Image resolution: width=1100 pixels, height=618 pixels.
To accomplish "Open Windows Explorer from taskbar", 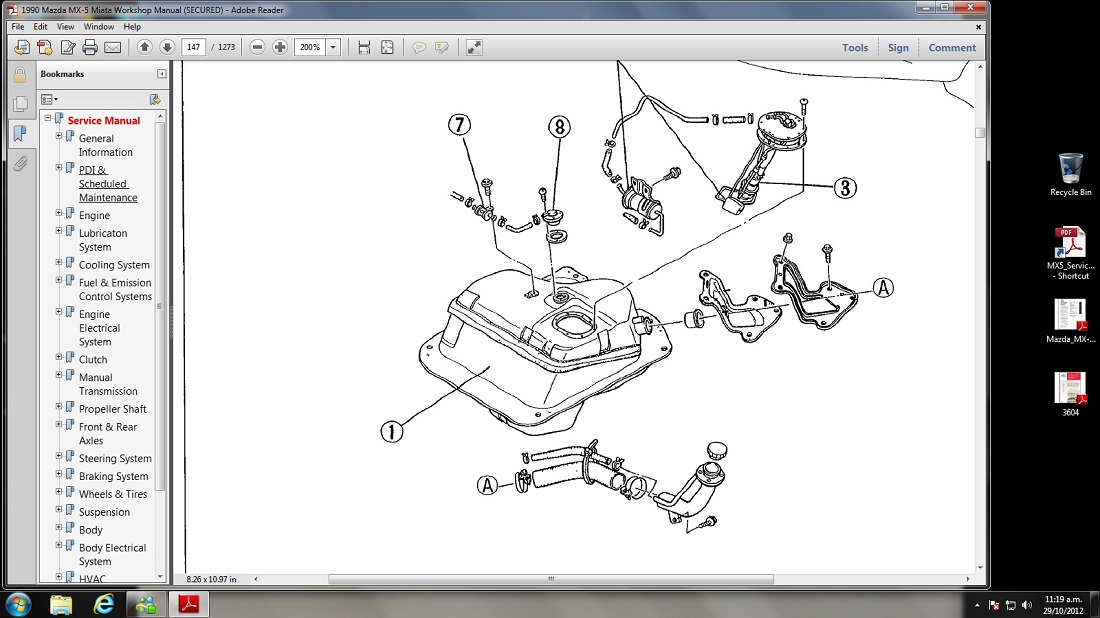I will [61, 604].
